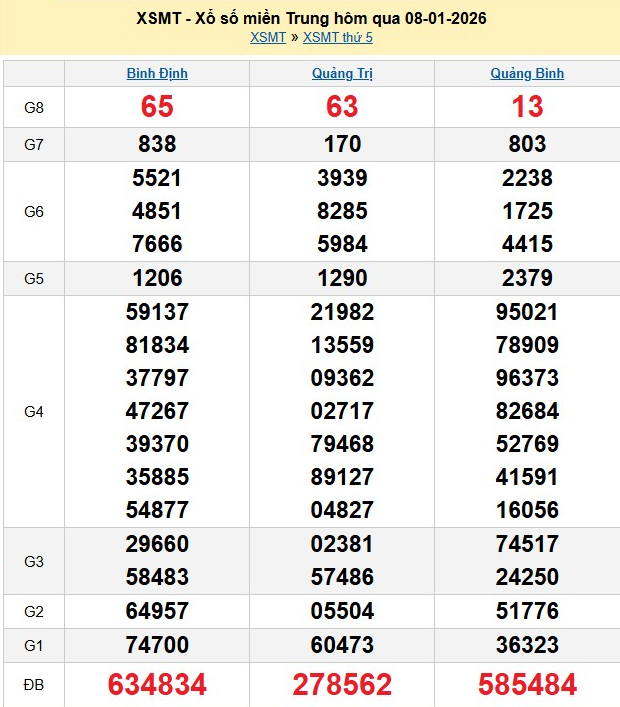Viewport: 620px width, 707px height.
Task: Select the G4 row label
Action: point(34,411)
